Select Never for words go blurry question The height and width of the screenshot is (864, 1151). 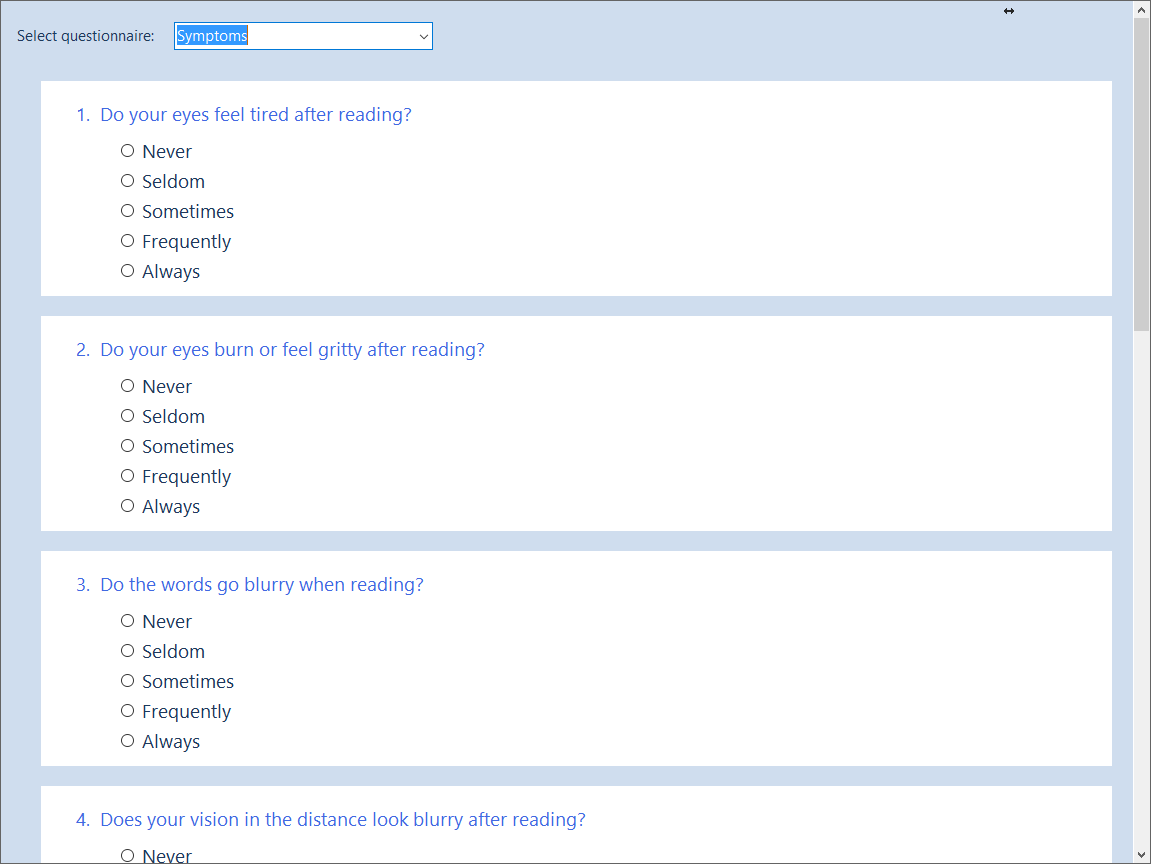click(127, 621)
